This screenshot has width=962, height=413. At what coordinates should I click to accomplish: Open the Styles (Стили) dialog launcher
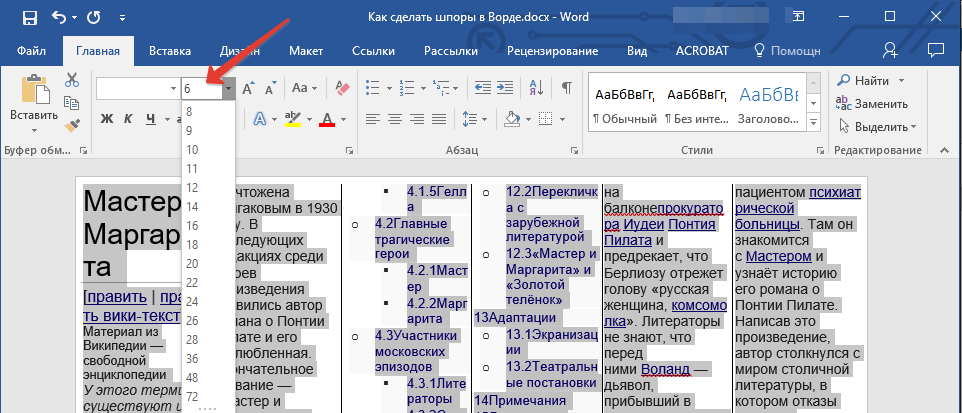(820, 150)
